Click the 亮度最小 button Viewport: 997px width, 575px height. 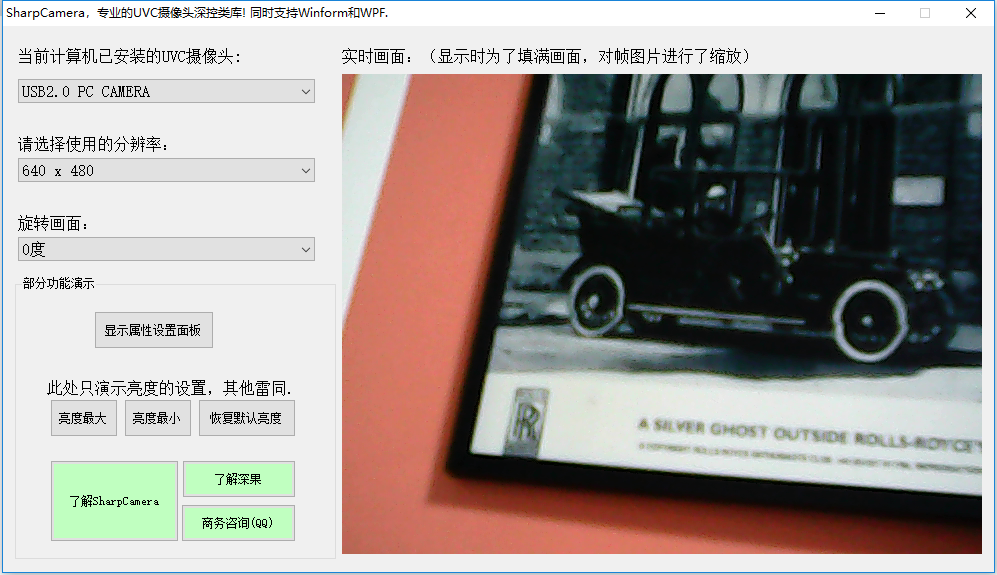point(158,418)
